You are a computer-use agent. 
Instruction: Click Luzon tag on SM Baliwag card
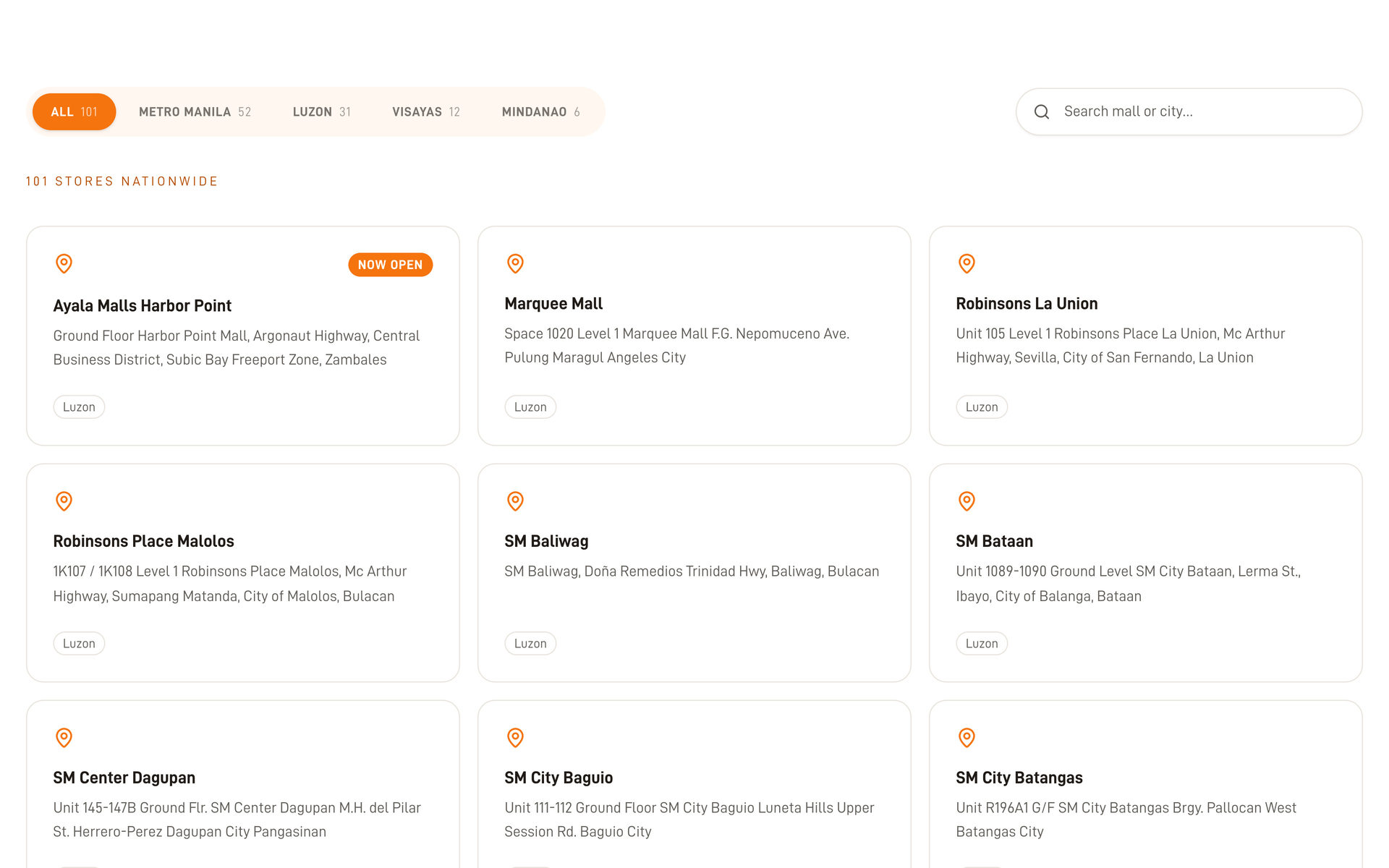click(530, 644)
